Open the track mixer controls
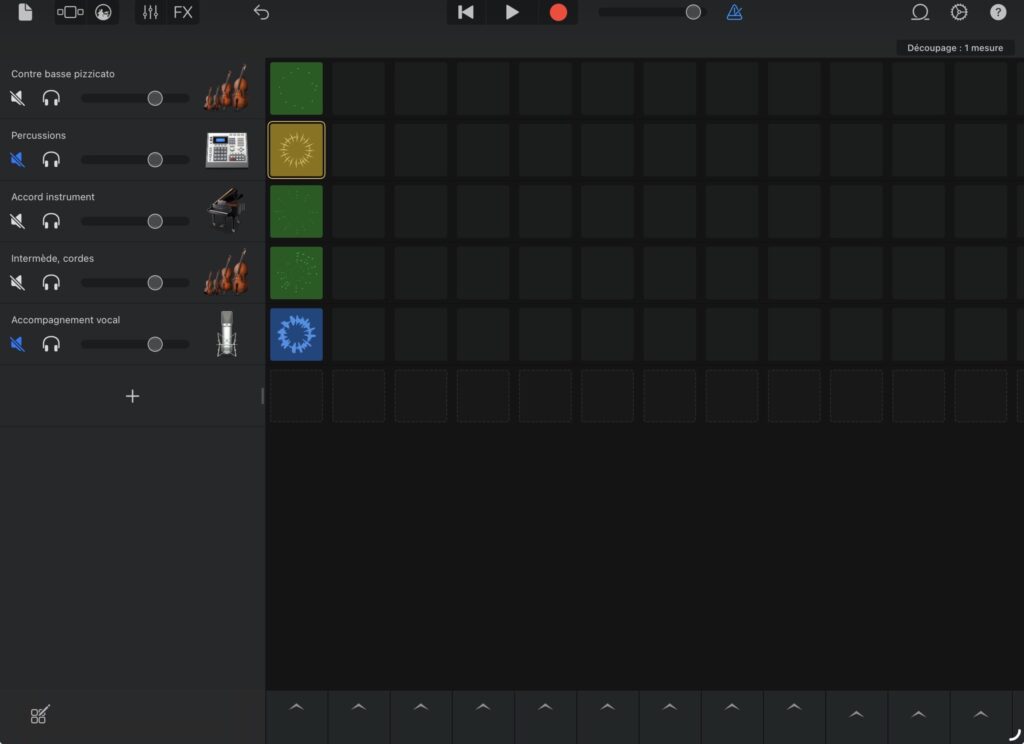Image resolution: width=1024 pixels, height=744 pixels. [x=150, y=13]
